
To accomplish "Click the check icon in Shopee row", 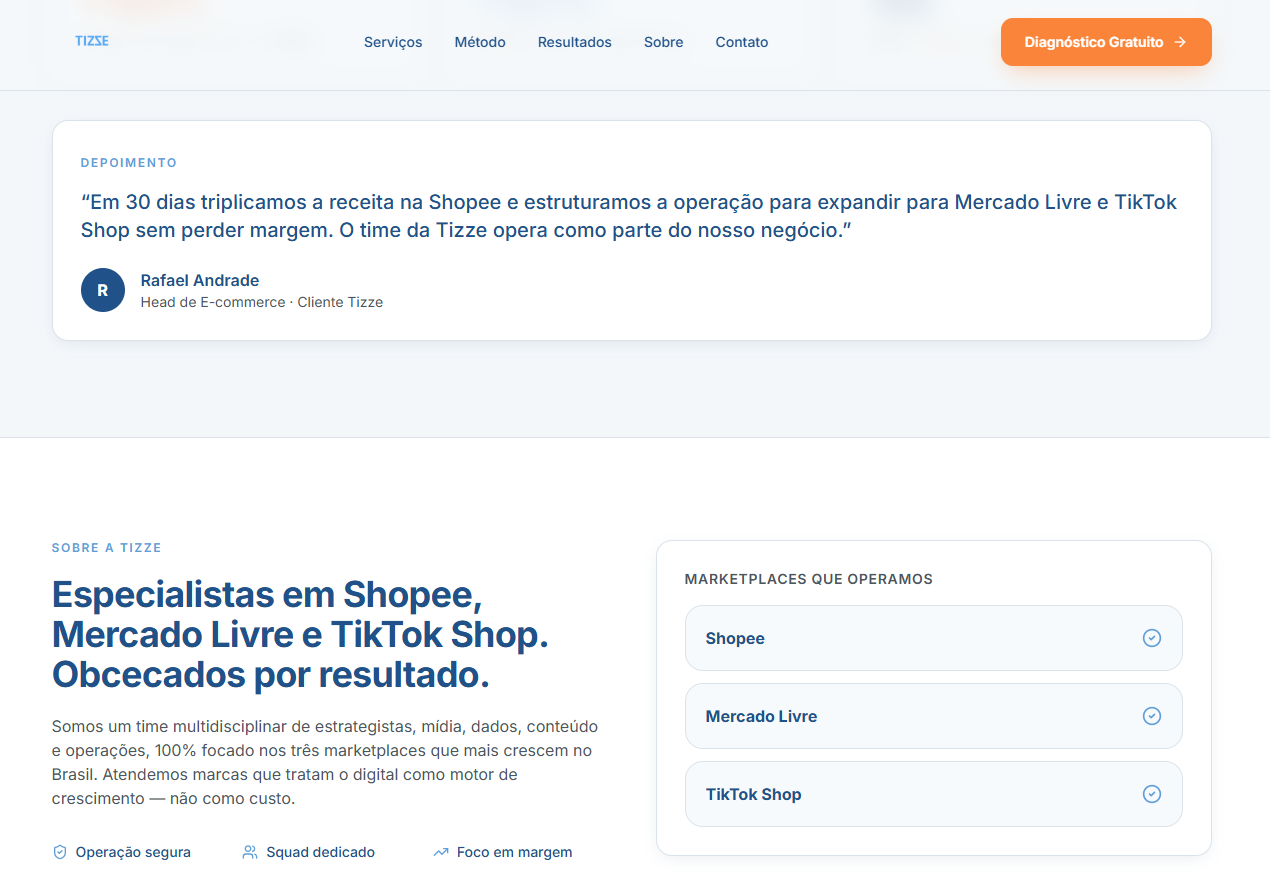I will coord(1152,638).
